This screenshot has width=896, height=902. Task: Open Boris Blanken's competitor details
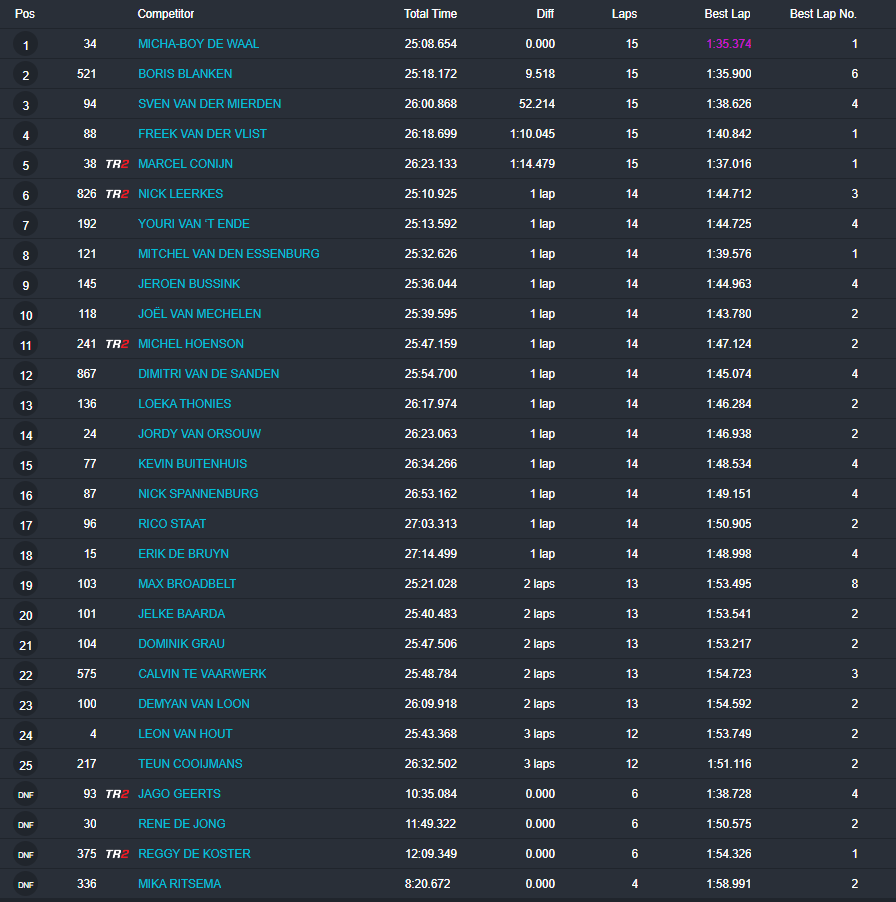click(185, 74)
